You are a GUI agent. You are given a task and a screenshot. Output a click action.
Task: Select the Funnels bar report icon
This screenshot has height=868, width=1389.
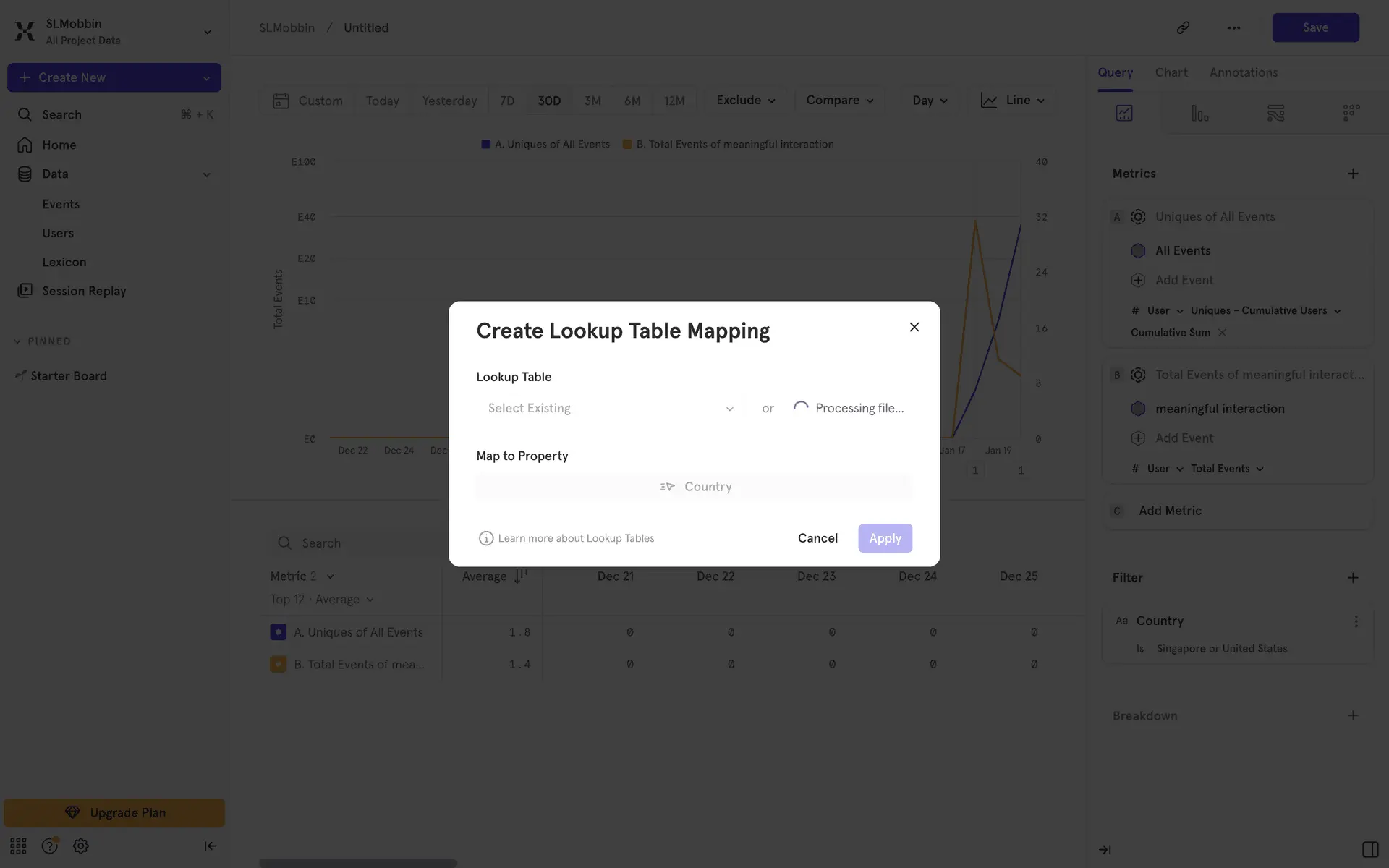[x=1199, y=113]
